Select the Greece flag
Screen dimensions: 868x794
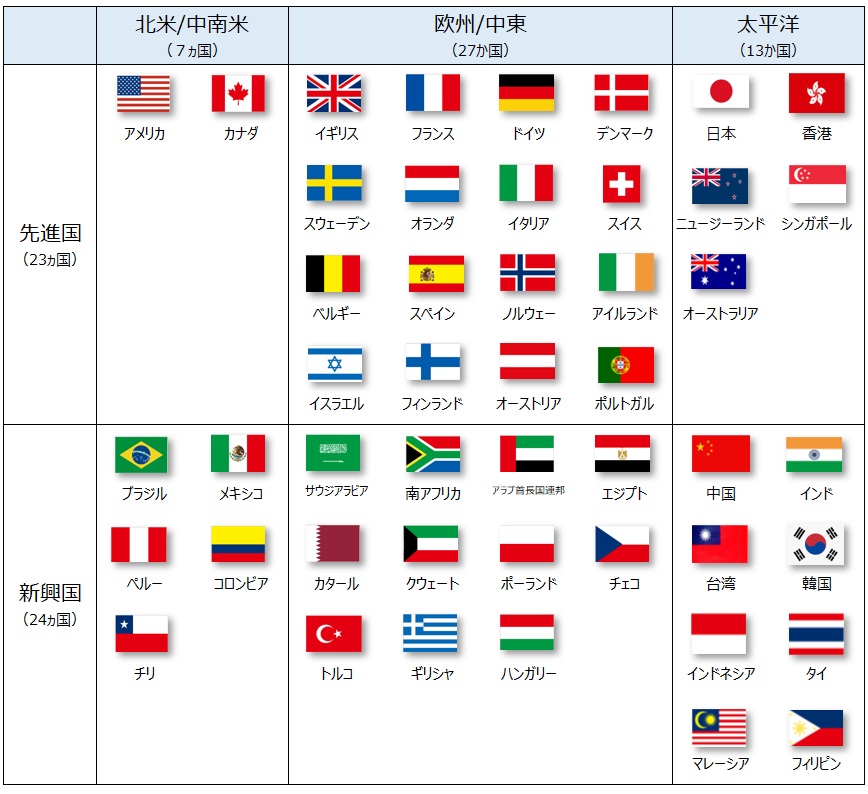pos(430,633)
